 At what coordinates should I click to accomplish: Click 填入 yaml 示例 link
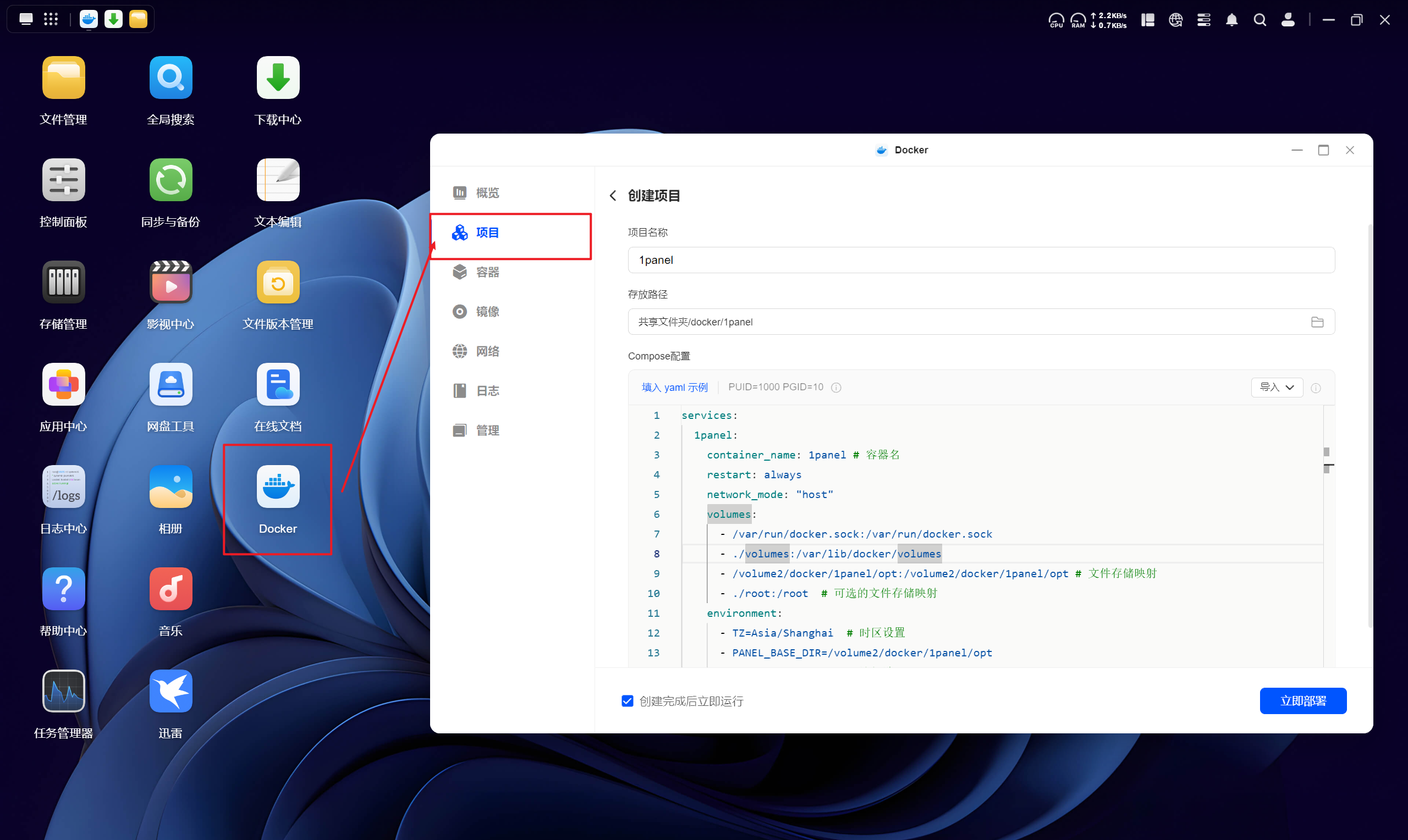pos(674,388)
